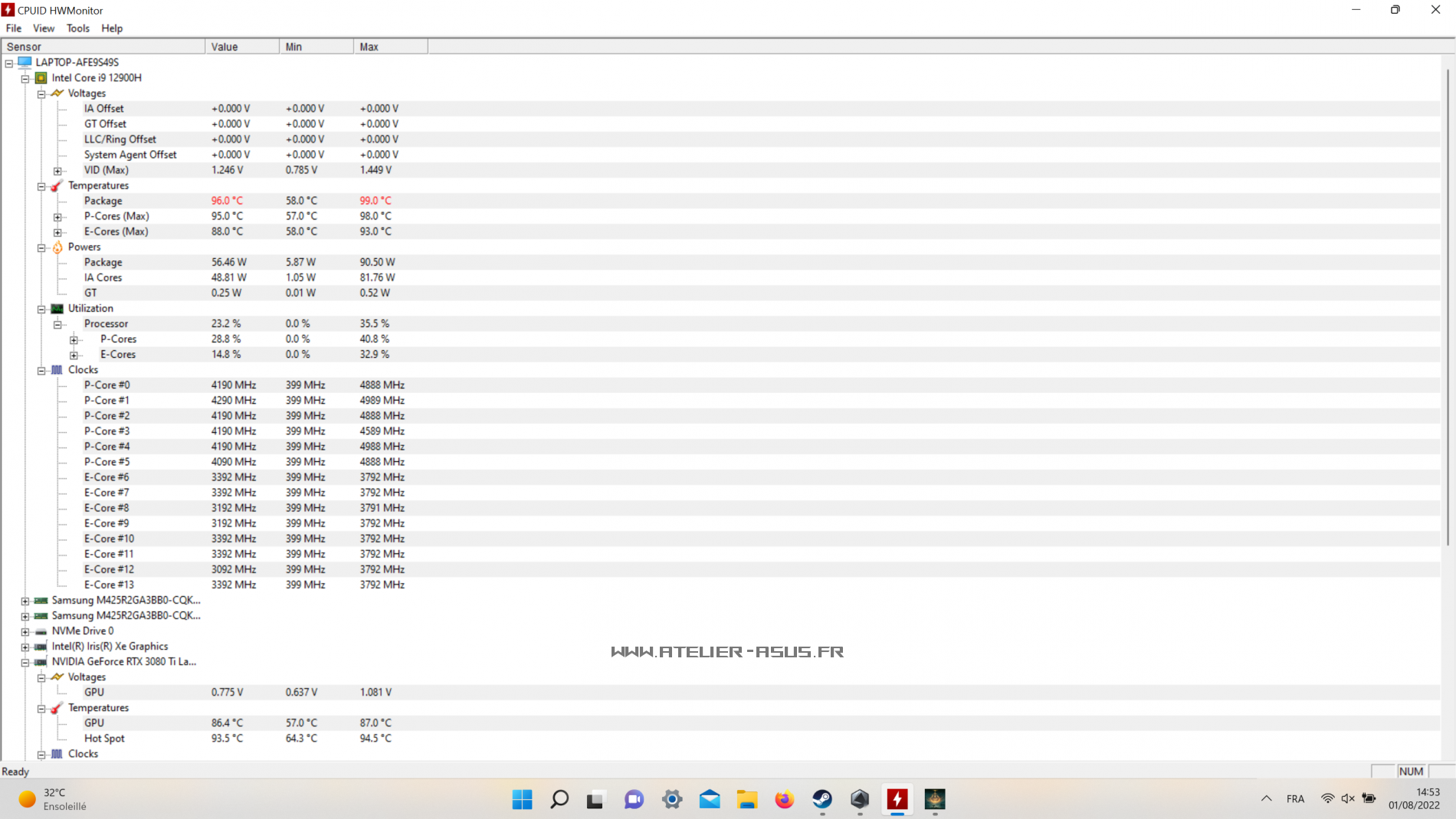The height and width of the screenshot is (819, 1456).
Task: Collapse the CPU Clocks section
Action: click(41, 370)
